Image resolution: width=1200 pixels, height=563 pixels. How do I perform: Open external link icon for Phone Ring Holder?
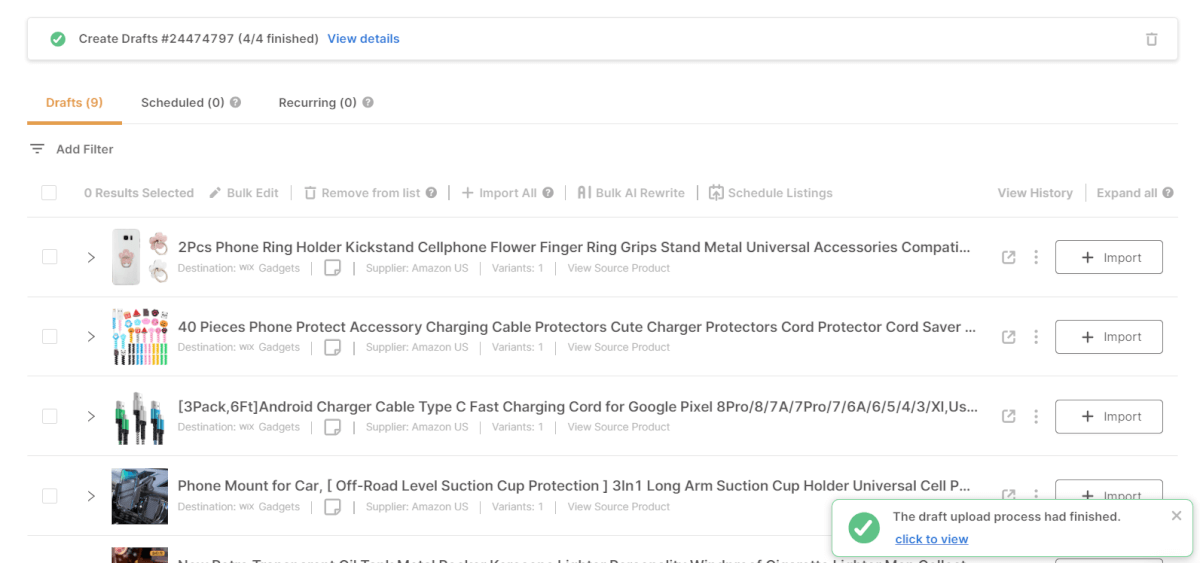(x=1008, y=257)
